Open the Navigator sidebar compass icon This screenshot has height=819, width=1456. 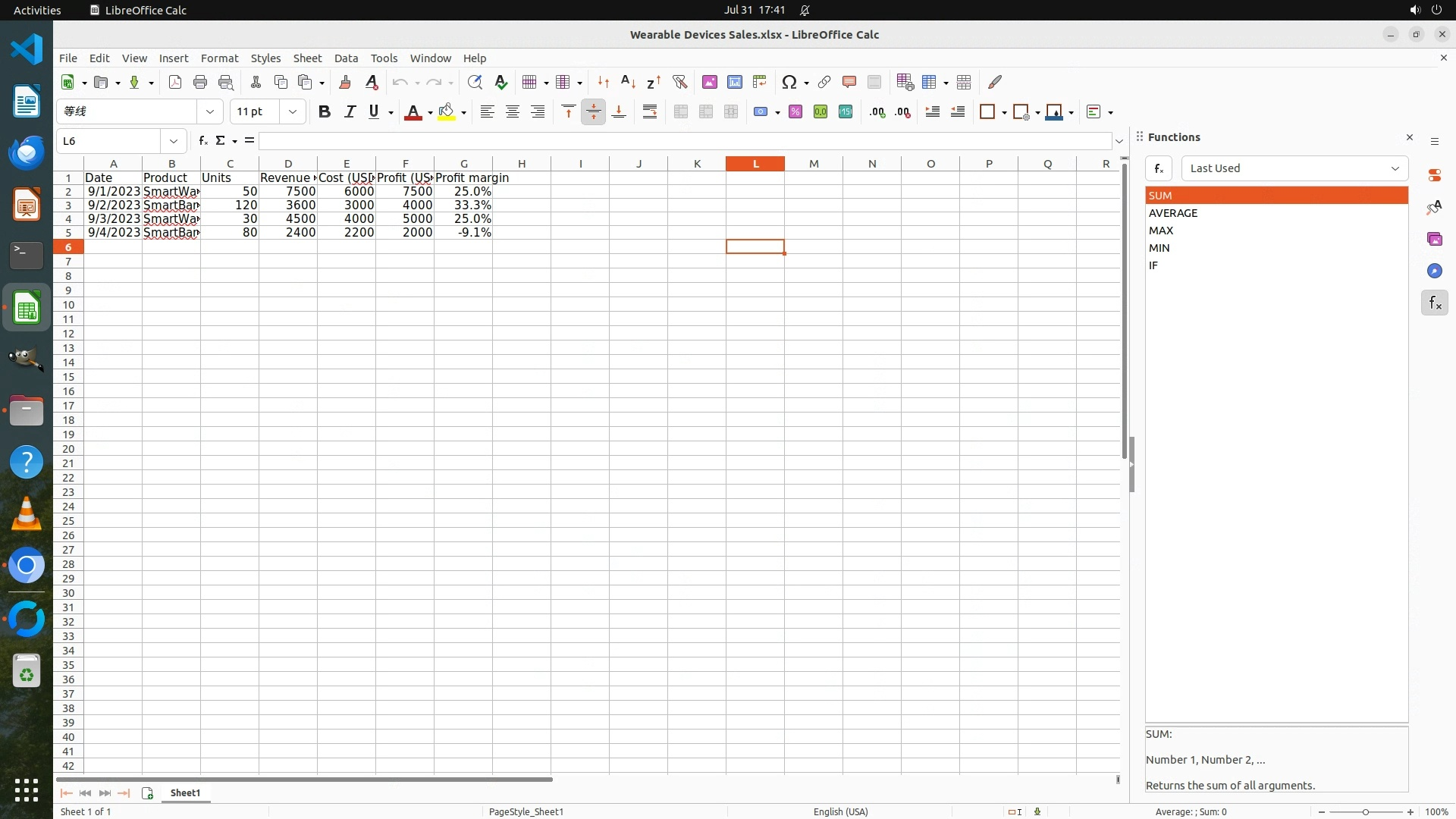(1434, 271)
